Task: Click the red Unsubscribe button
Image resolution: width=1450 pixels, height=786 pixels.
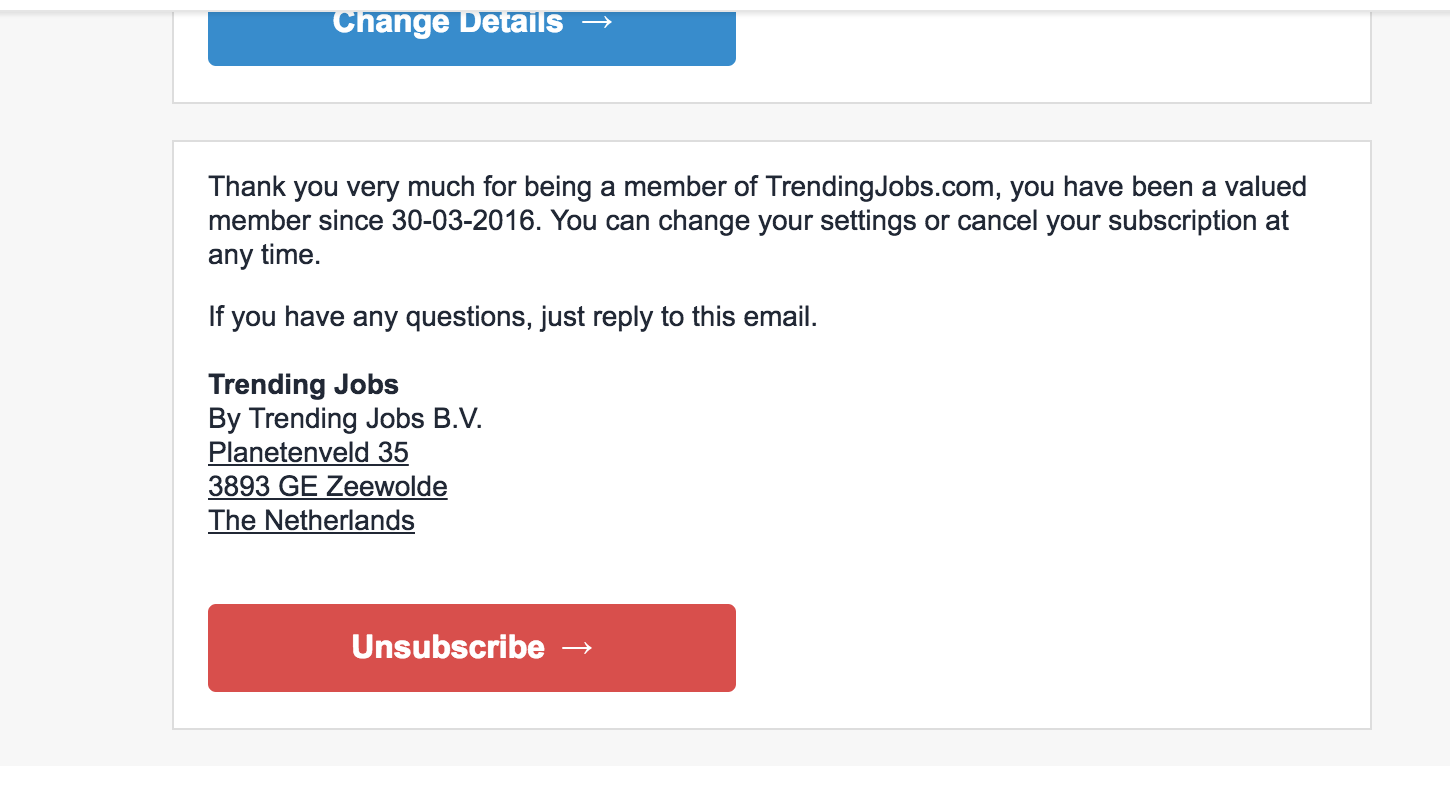Action: pos(472,647)
